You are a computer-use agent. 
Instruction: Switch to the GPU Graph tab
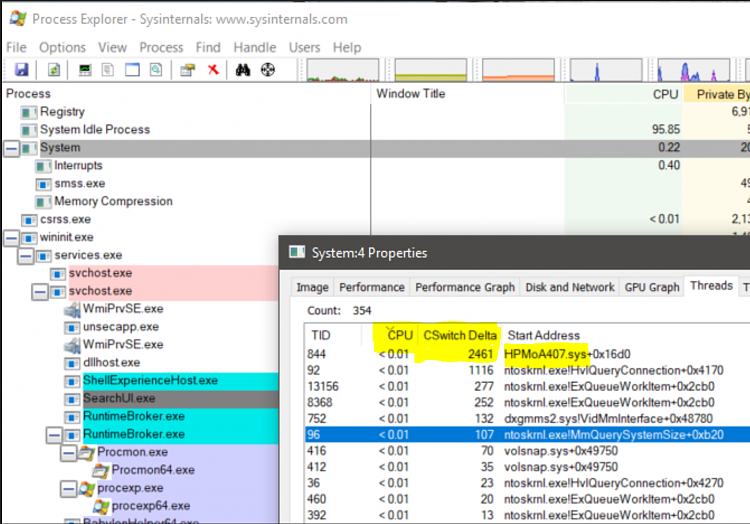click(652, 287)
